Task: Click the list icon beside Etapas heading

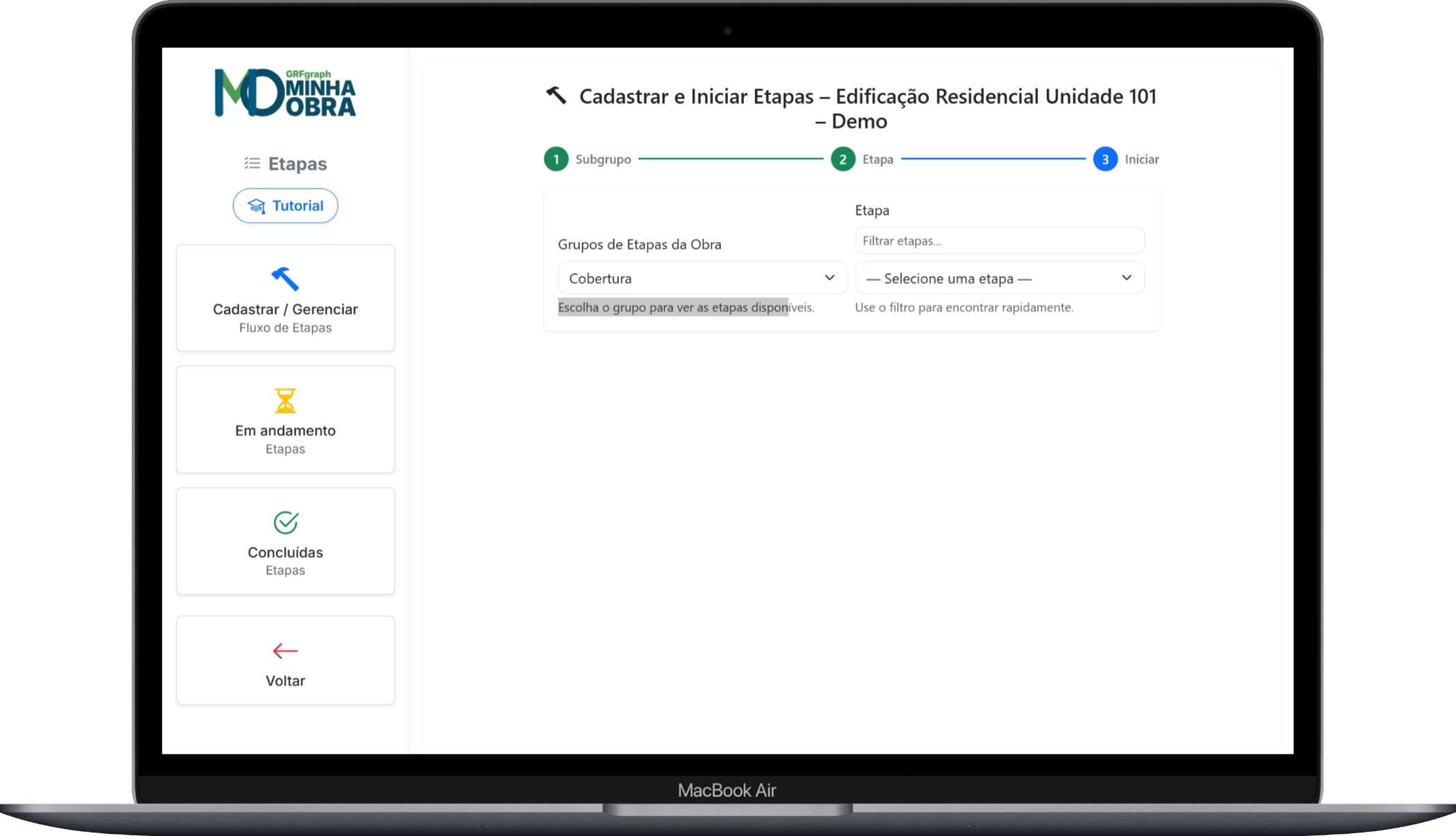Action: pyautogui.click(x=252, y=164)
